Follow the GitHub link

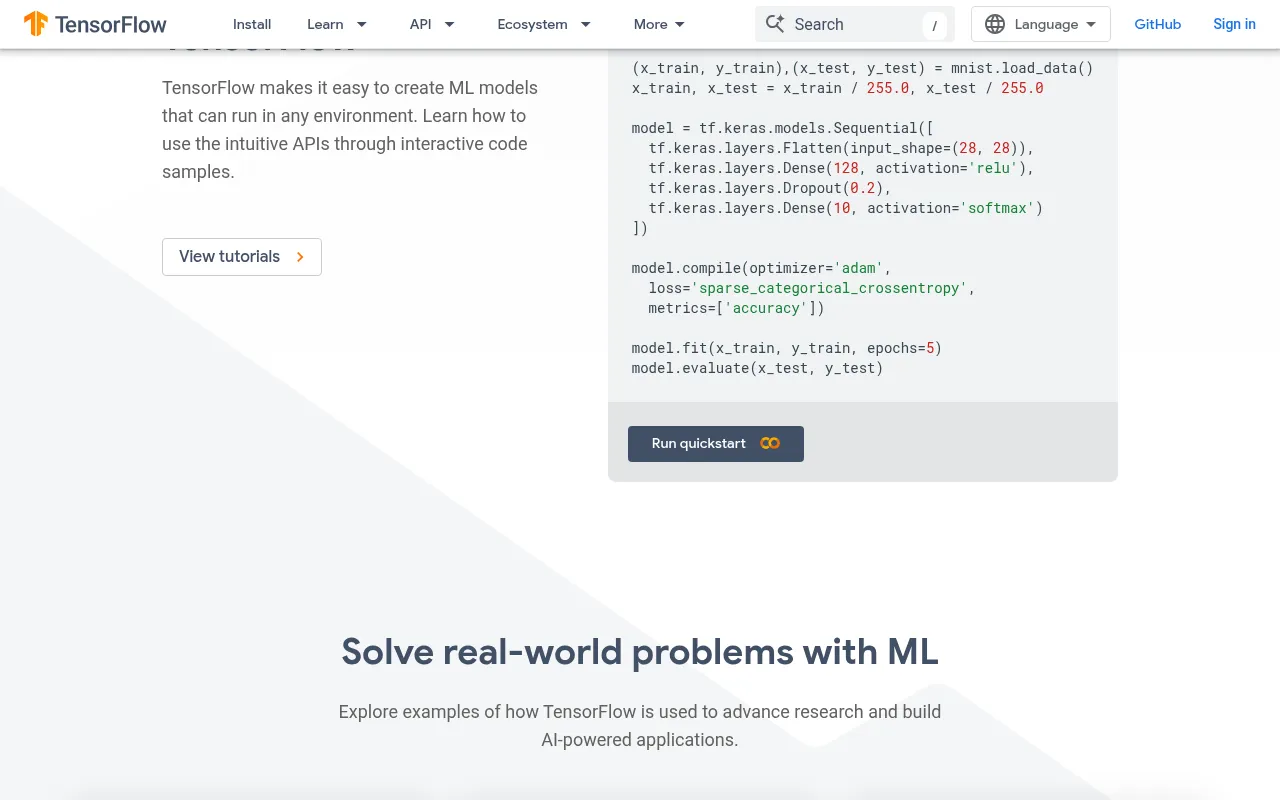click(x=1157, y=24)
